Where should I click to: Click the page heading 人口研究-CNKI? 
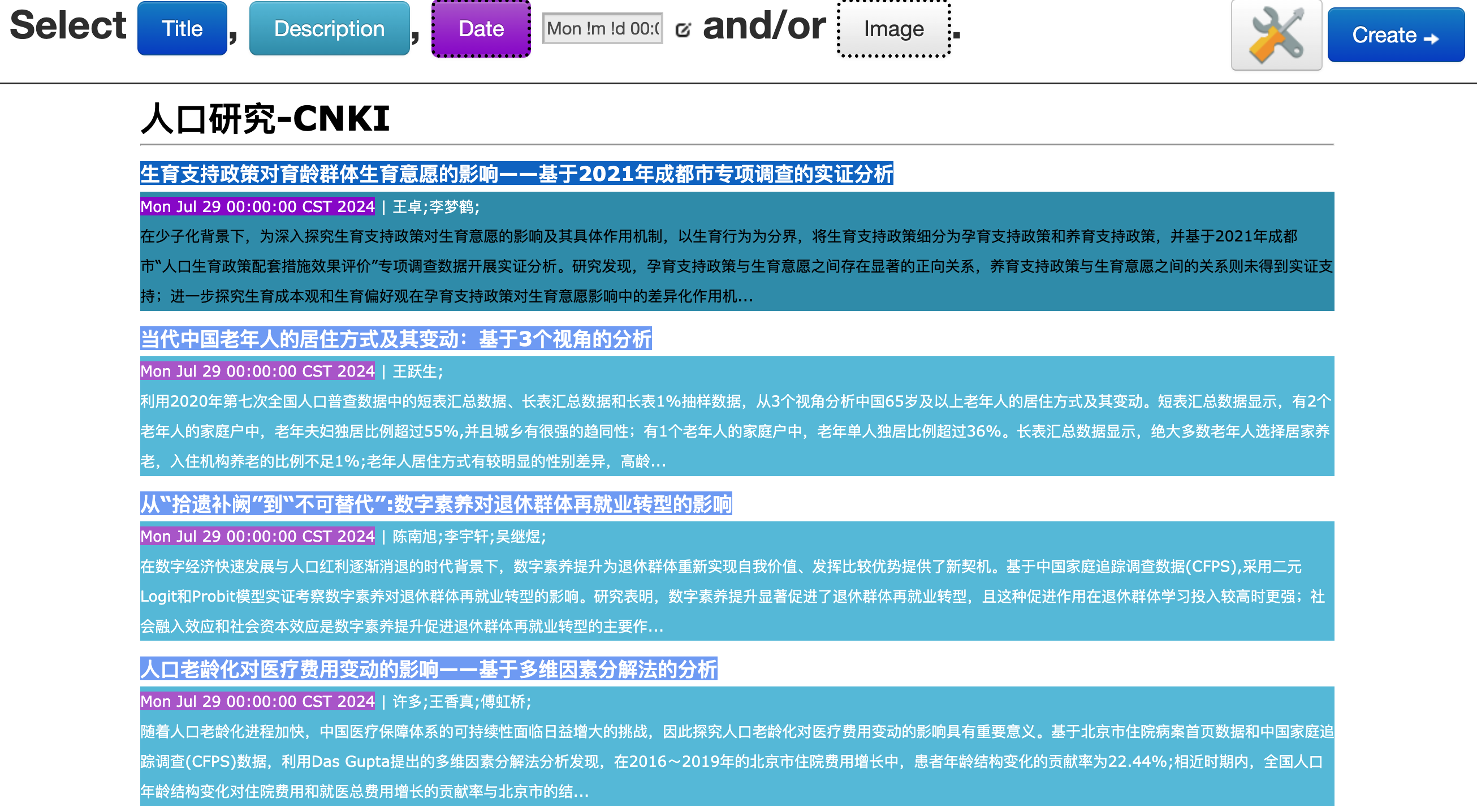pyautogui.click(x=265, y=119)
